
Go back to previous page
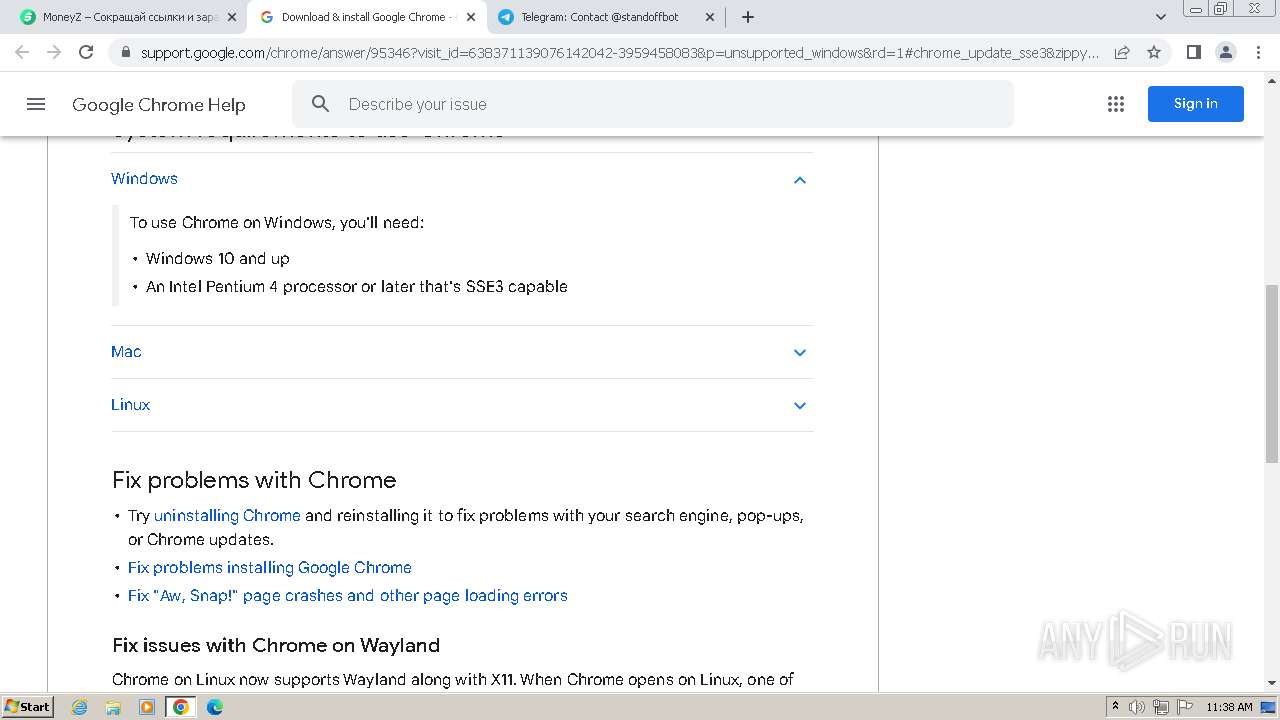22,52
